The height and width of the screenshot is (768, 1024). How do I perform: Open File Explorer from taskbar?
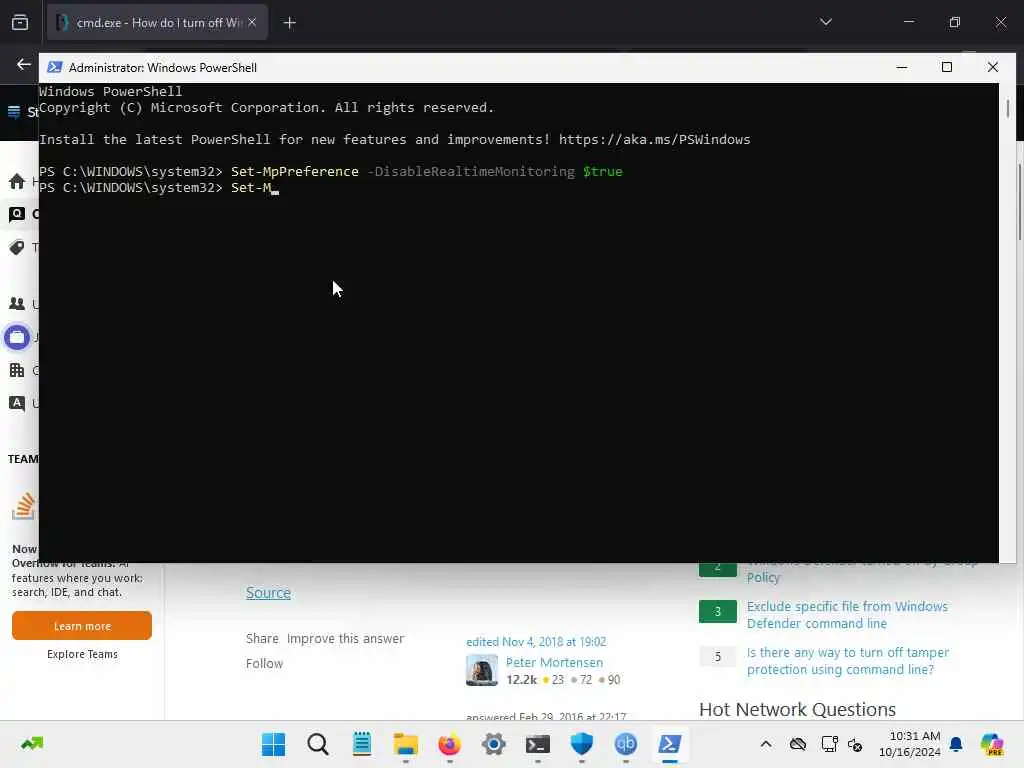click(x=406, y=744)
